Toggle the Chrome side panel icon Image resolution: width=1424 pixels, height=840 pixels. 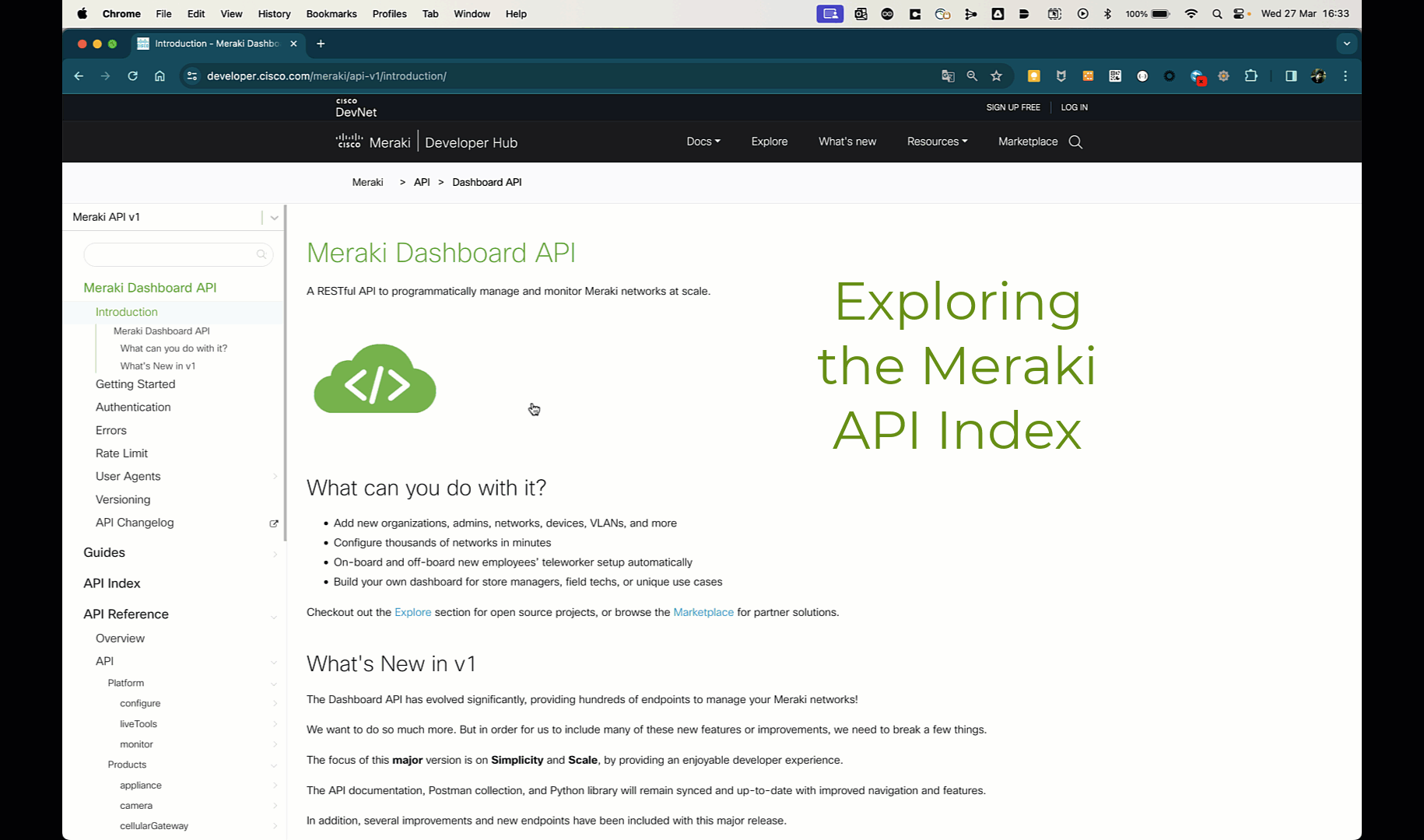1290,75
